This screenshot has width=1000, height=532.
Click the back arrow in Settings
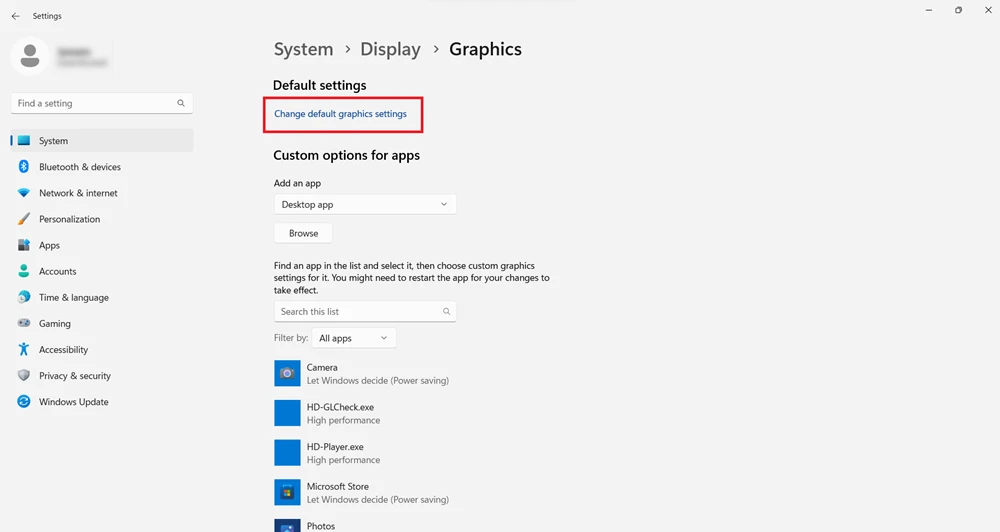pyautogui.click(x=15, y=16)
